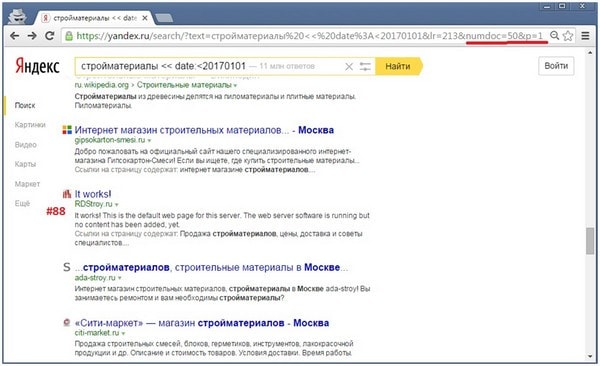This screenshot has height=366, width=600.
Task: Click the scrollbar down arrow
Action: 590,356
